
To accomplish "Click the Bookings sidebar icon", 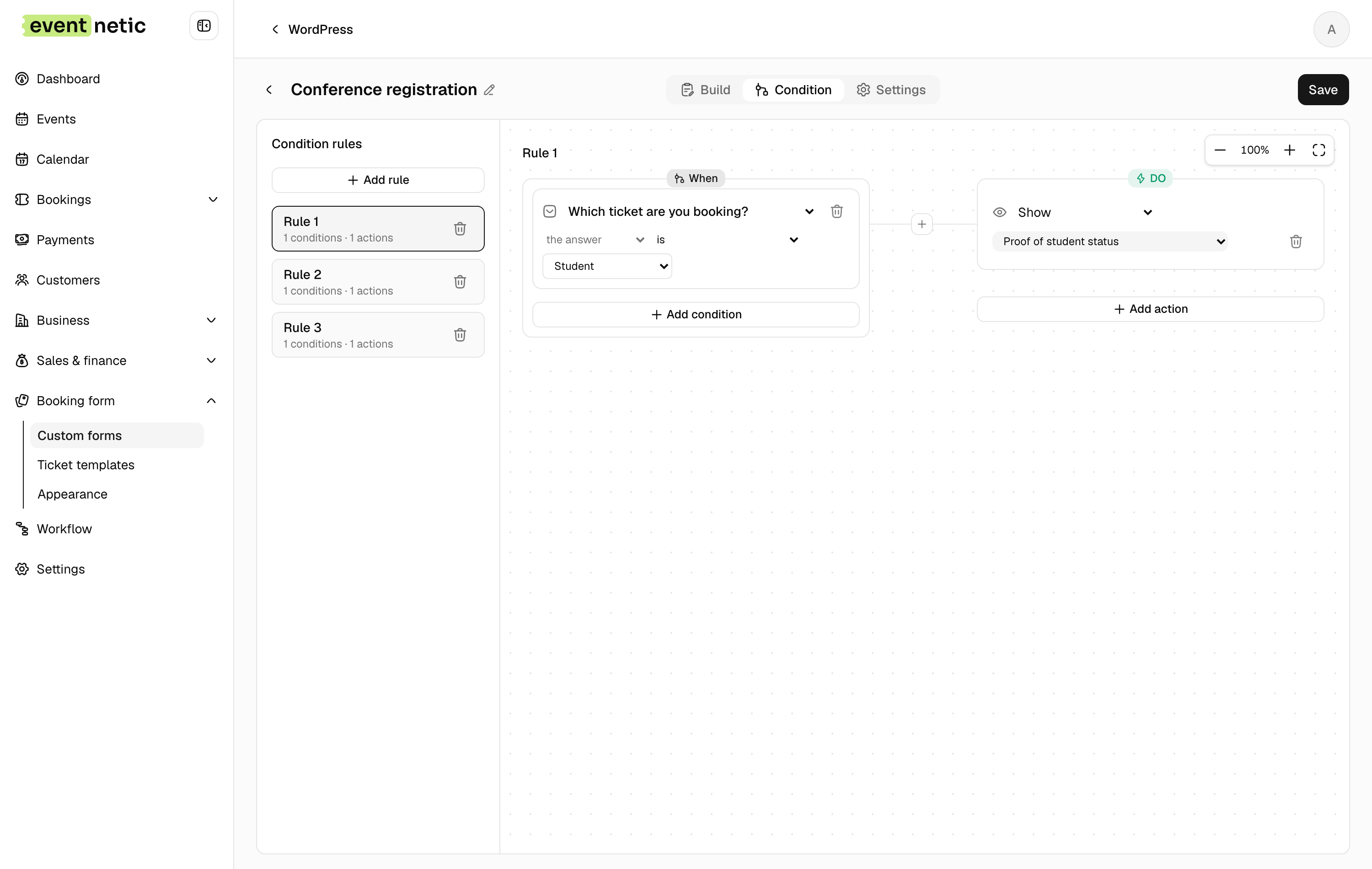I will click(21, 199).
